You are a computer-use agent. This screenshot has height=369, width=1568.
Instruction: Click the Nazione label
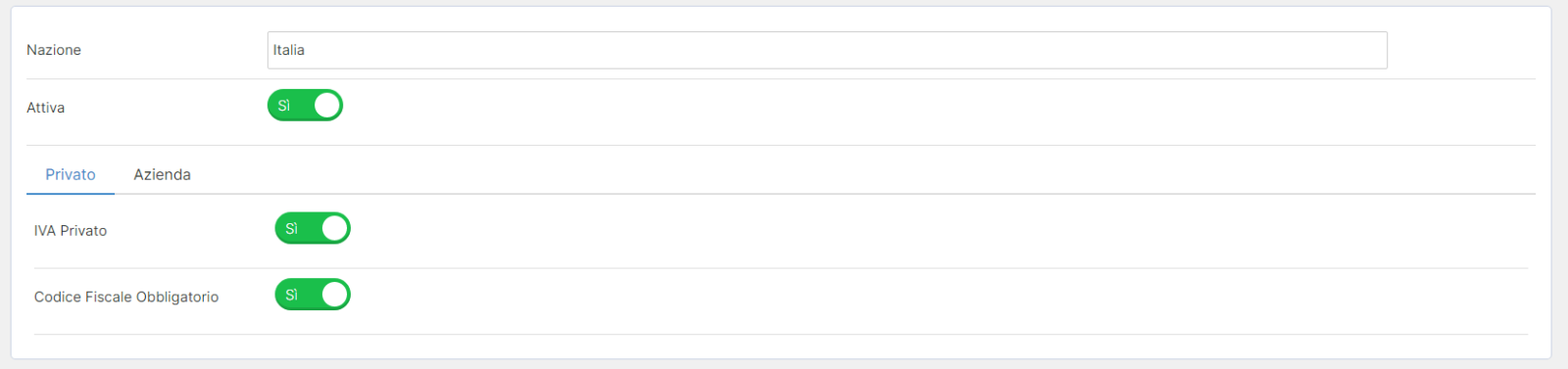pos(54,50)
